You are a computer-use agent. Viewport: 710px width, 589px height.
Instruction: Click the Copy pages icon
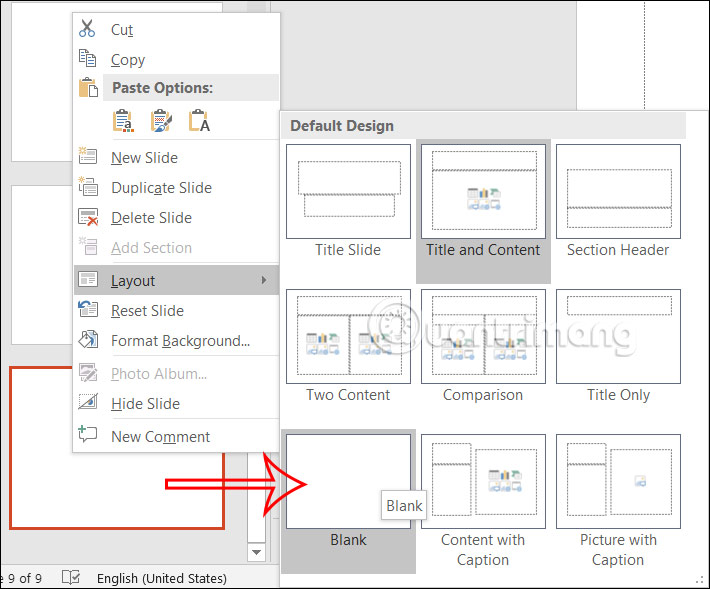pos(87,58)
